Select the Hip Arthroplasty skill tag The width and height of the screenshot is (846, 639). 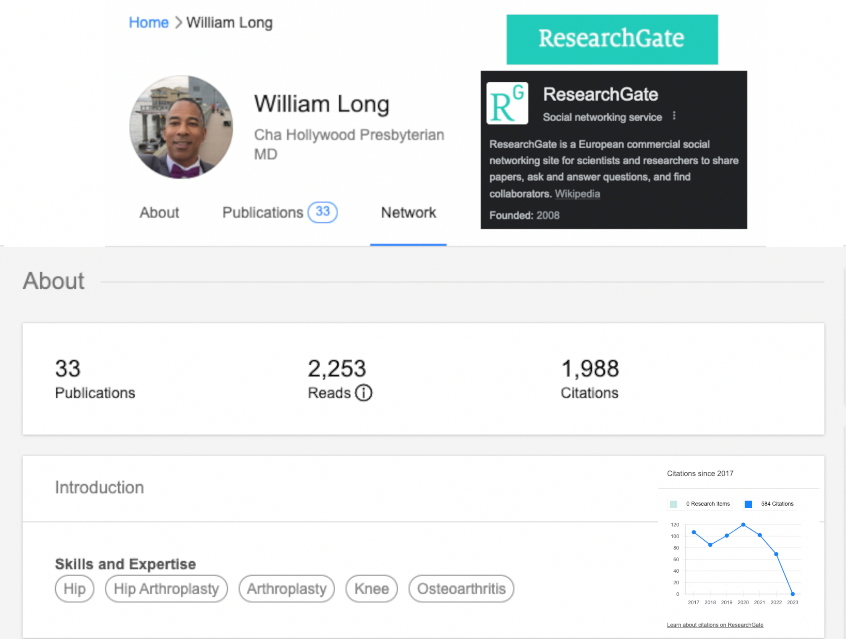point(166,589)
